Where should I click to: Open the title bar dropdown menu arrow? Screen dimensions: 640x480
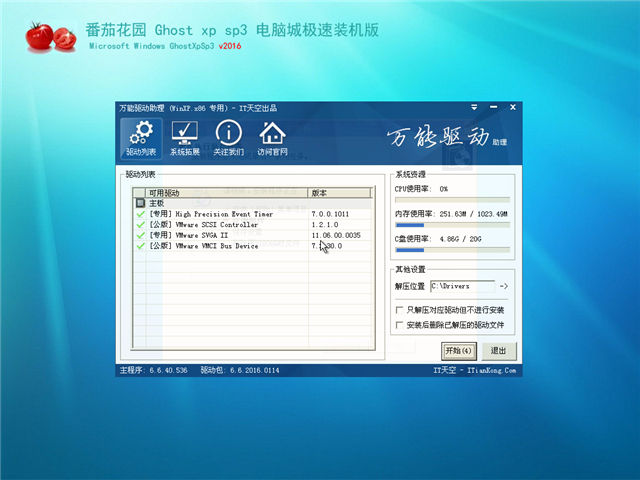point(474,107)
